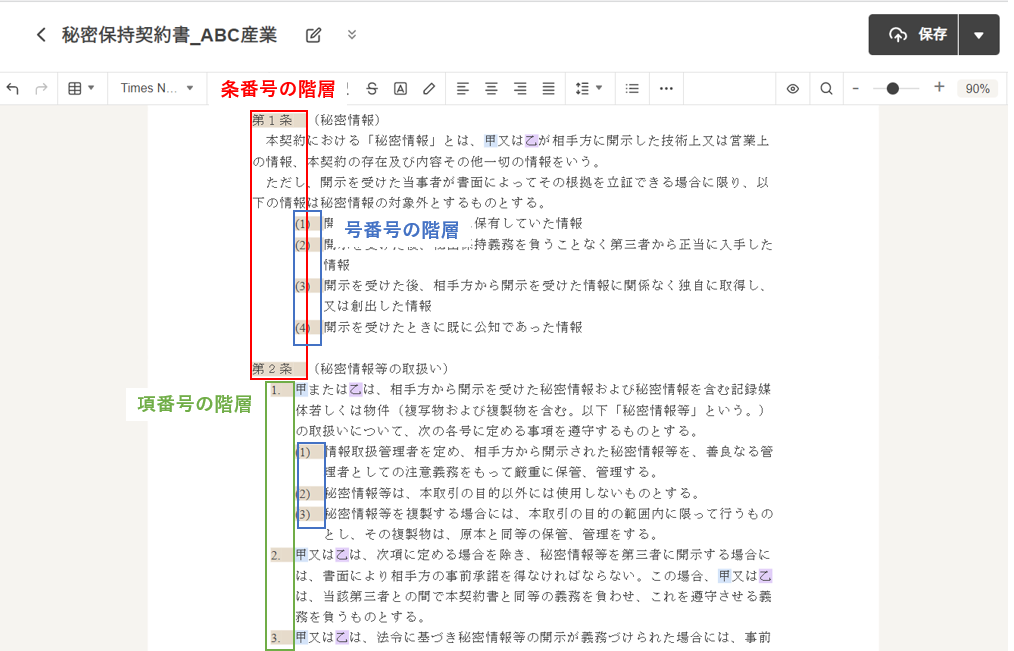Screen dimensions: 1014x651
Task: Open the insert table dropdown
Action: [x=81, y=88]
